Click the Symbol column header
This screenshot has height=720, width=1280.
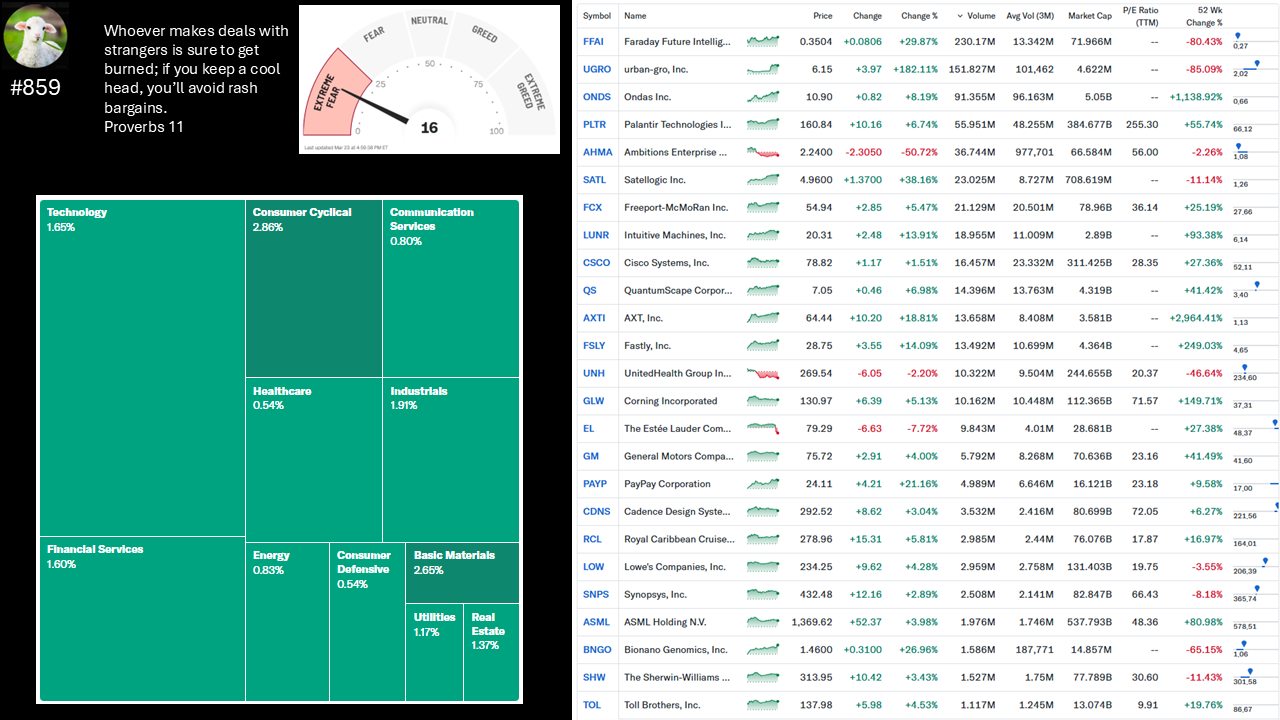coord(597,16)
